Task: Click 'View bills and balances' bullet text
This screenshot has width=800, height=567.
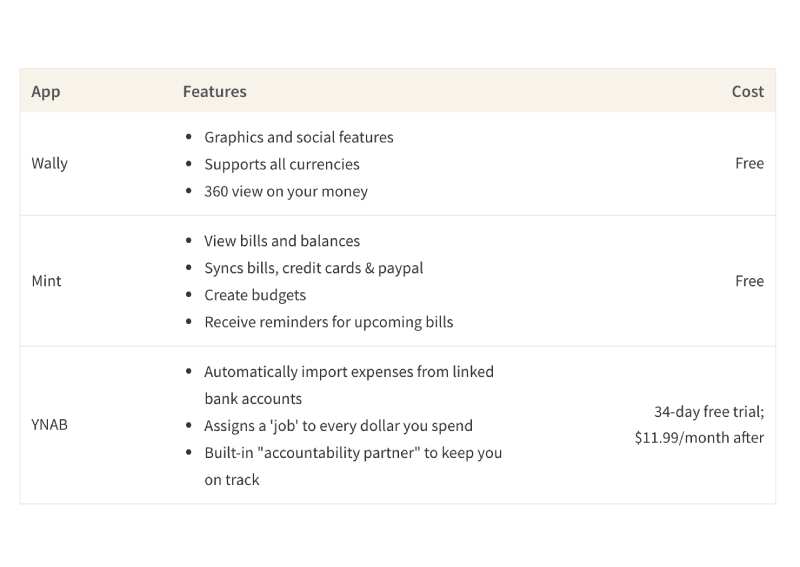Action: click(x=281, y=241)
